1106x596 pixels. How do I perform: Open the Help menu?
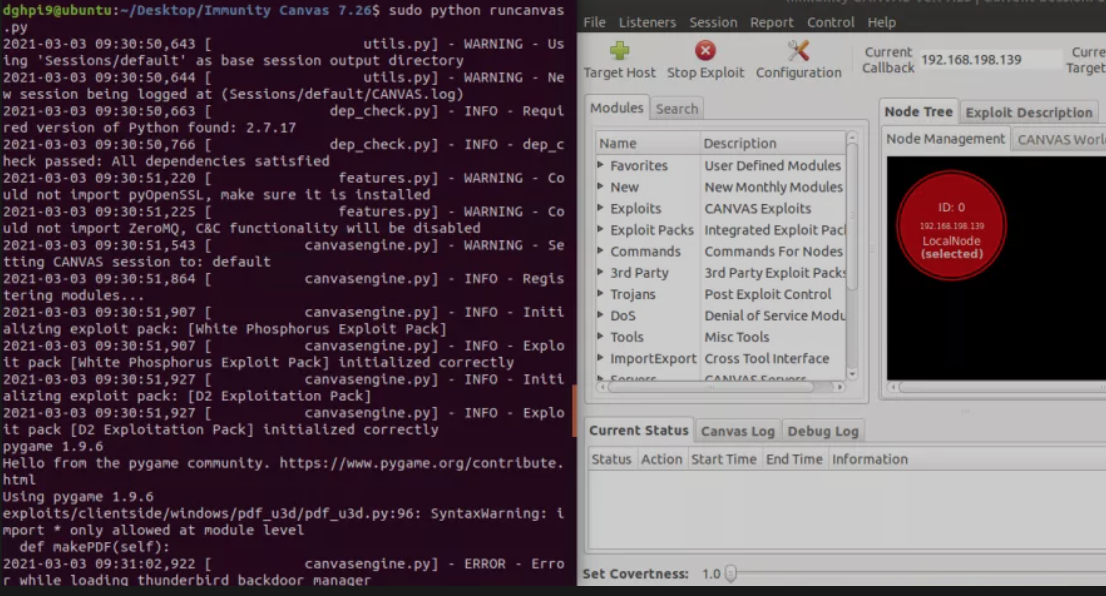pyautogui.click(x=881, y=22)
